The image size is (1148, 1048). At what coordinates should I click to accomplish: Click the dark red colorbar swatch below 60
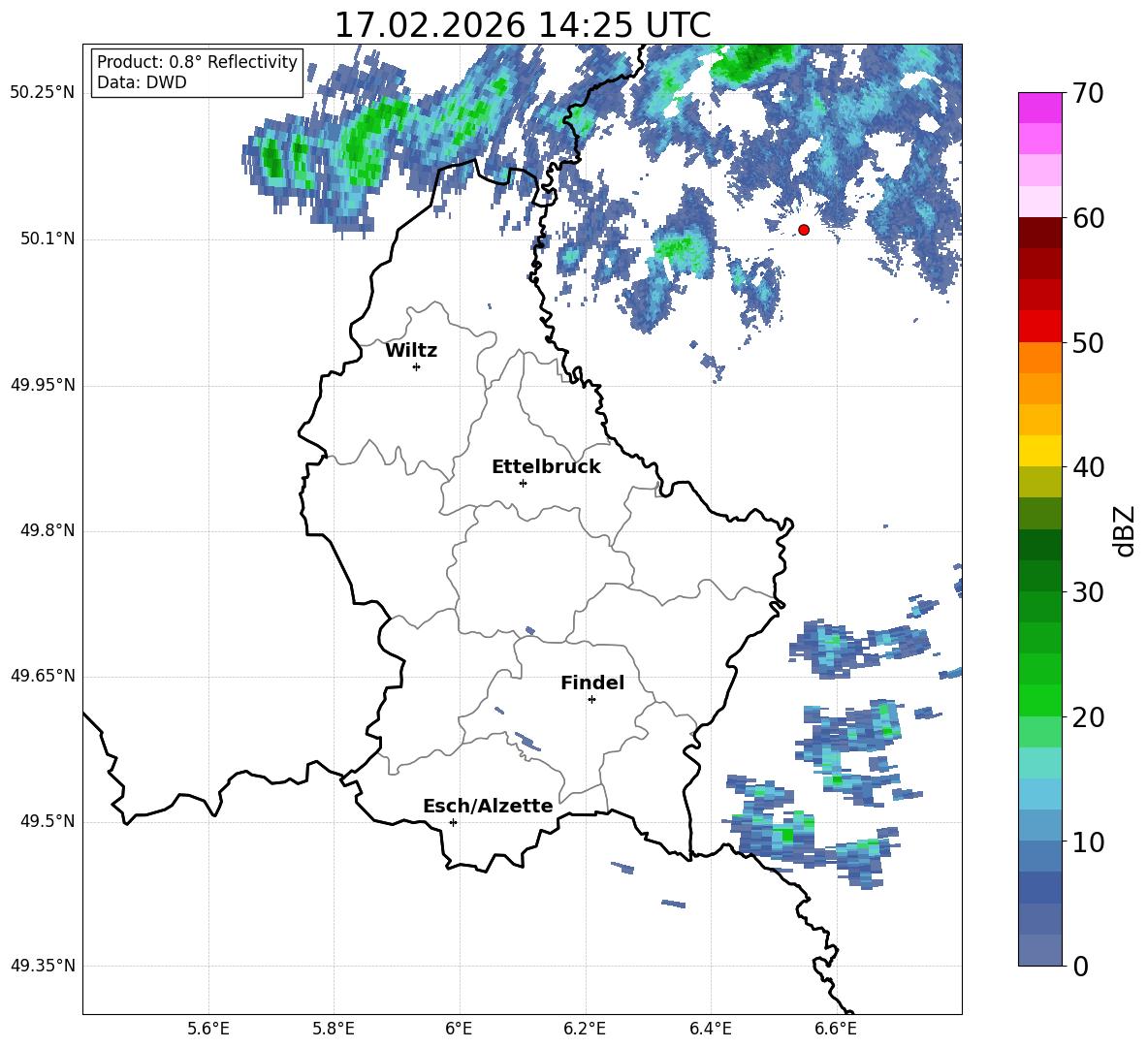[x=1039, y=233]
